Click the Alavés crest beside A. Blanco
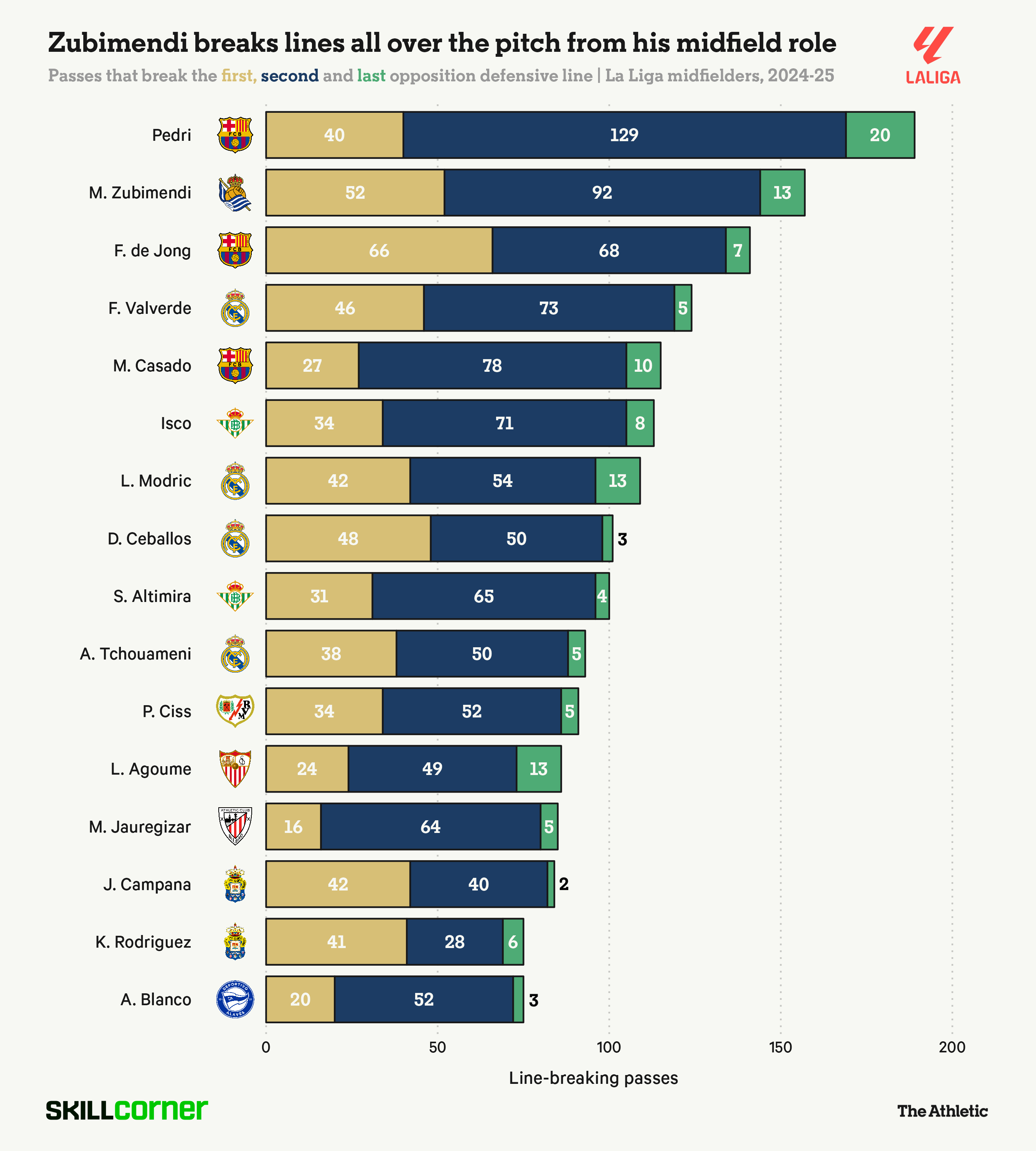The width and height of the screenshot is (1036, 1151). click(234, 999)
